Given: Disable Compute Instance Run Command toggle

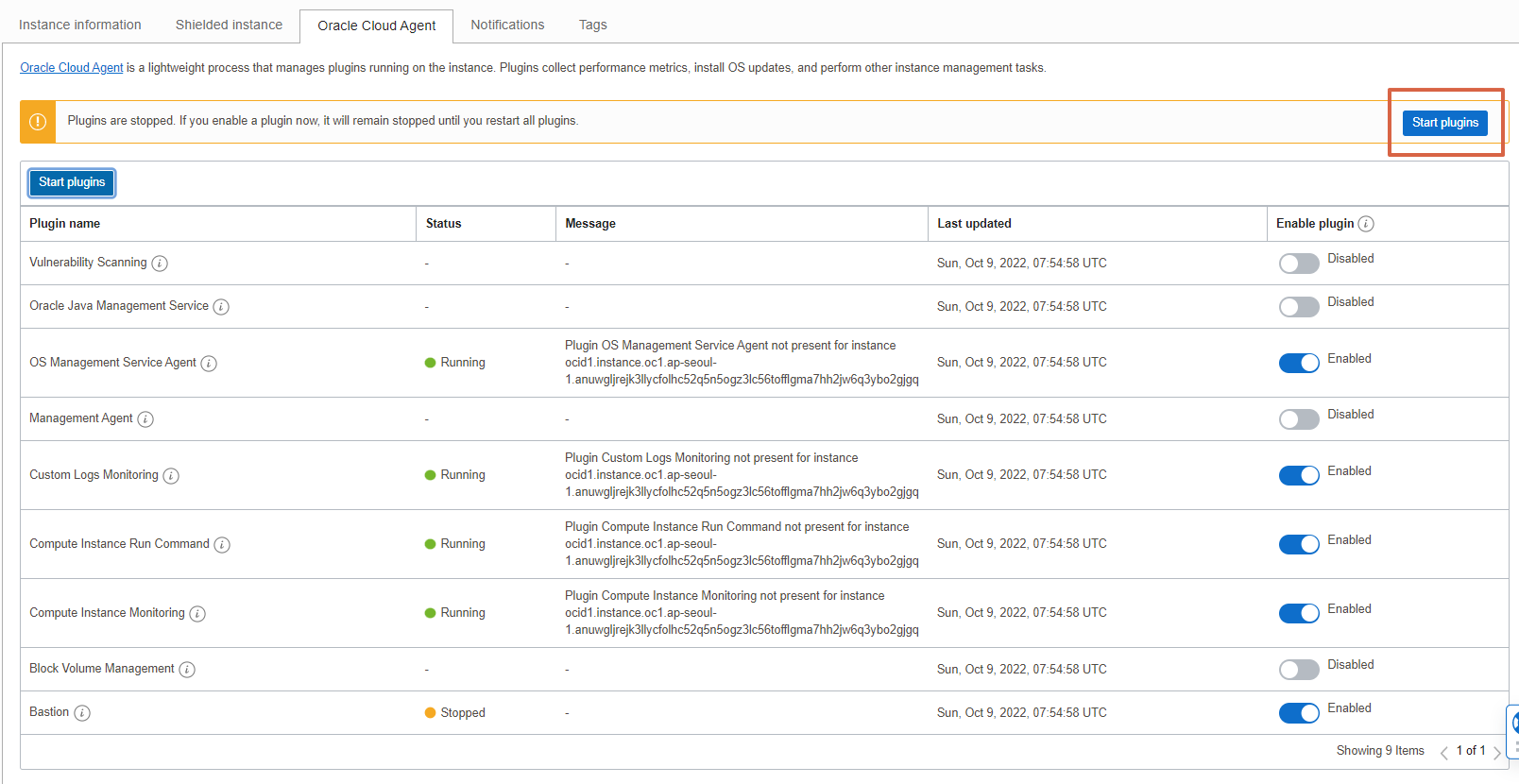Looking at the screenshot, I should coord(1299,545).
